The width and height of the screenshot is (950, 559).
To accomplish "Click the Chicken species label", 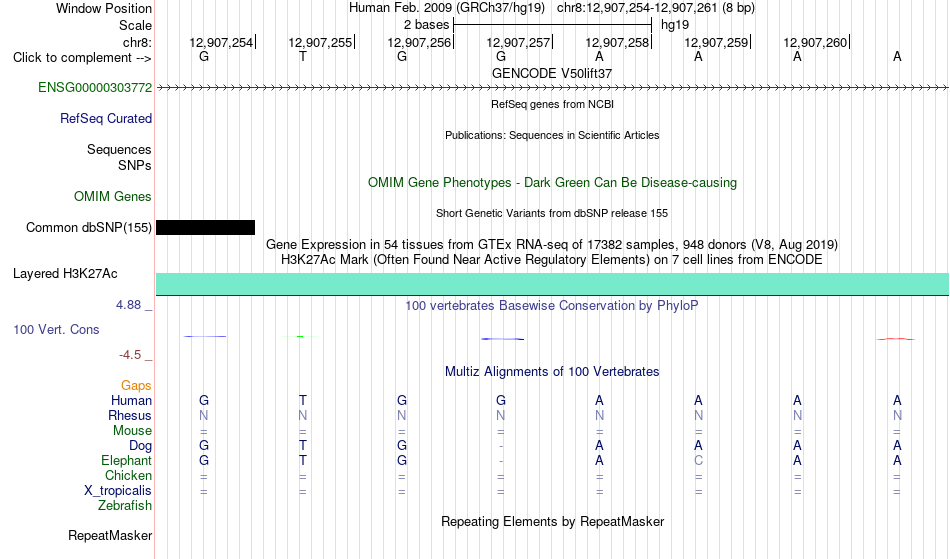I will pos(128,476).
